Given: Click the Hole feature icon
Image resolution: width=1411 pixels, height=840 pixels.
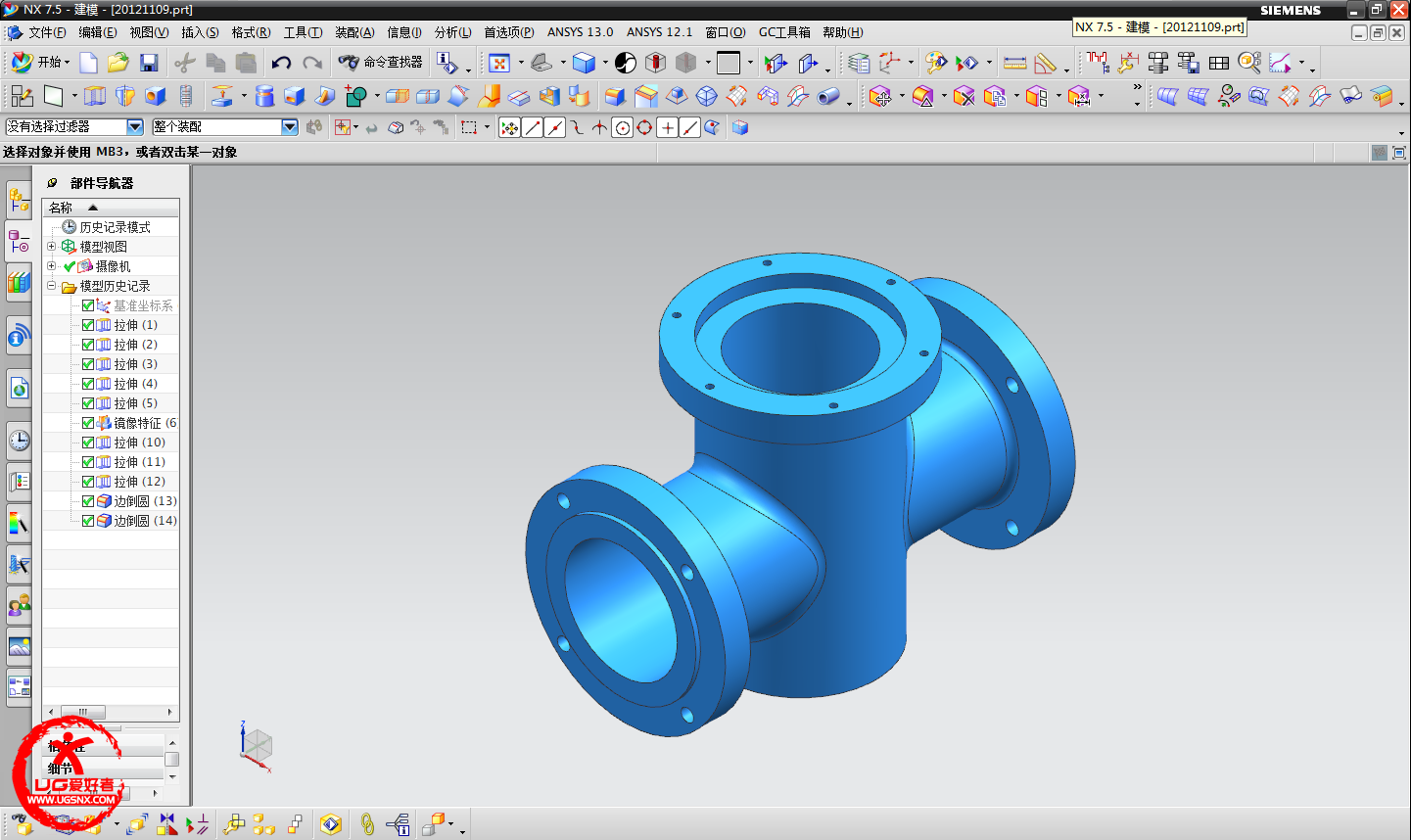Looking at the screenshot, I should point(156,96).
